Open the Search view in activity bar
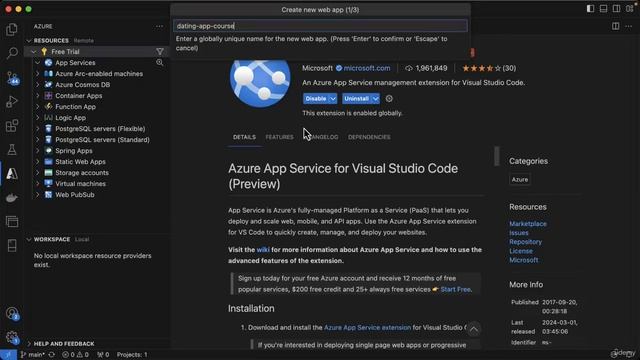 coord(12,53)
